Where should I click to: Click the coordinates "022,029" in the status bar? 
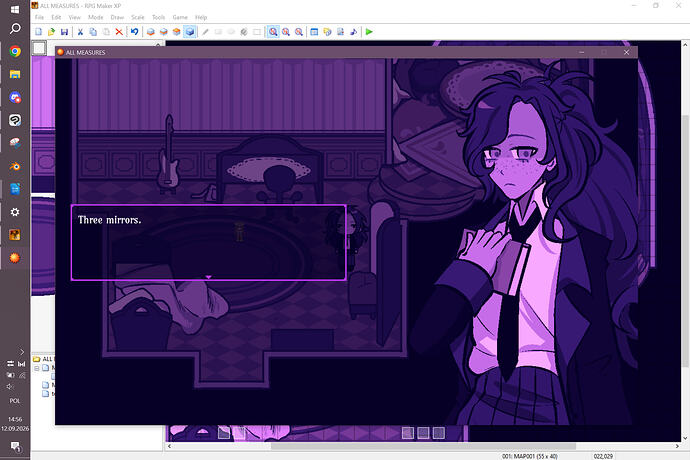[x=603, y=456]
